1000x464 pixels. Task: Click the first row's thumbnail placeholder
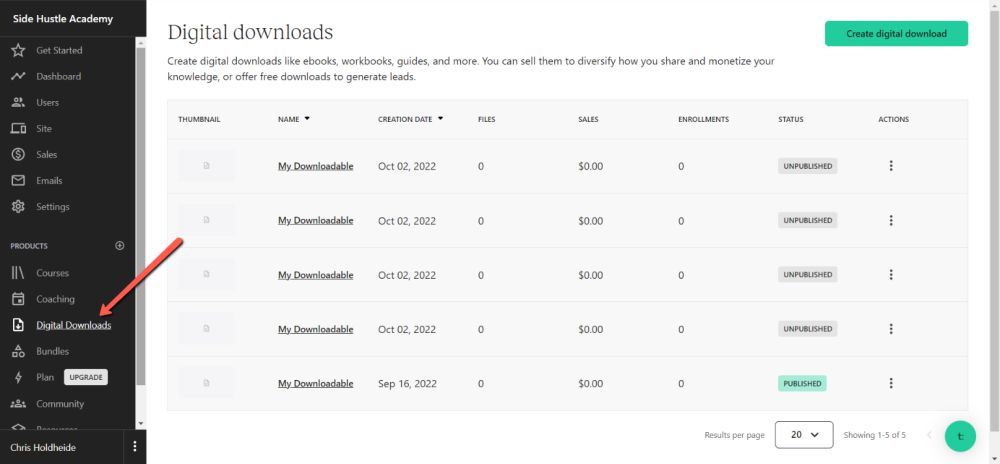coord(207,166)
